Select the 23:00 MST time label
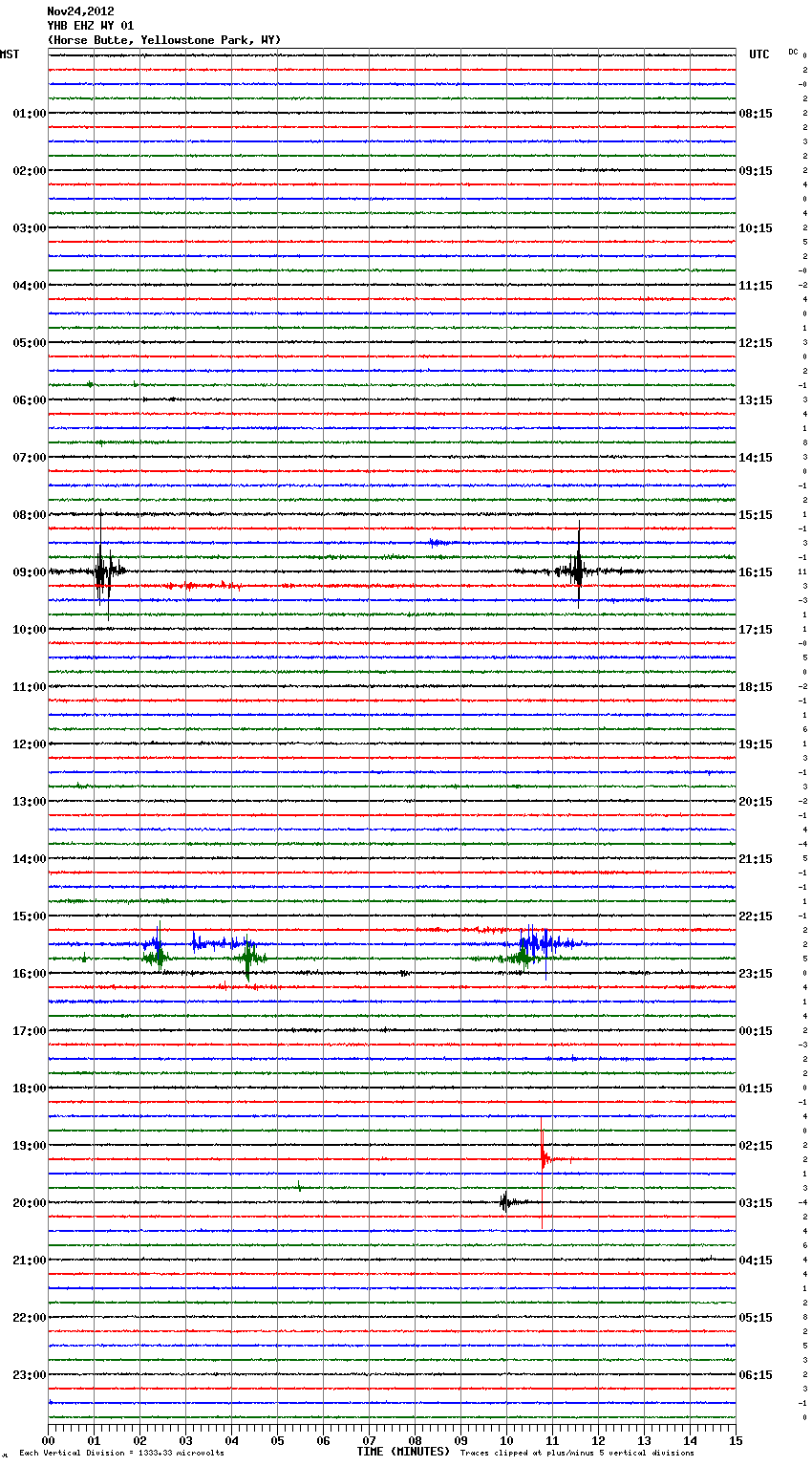Viewport: 812px width, 1466px height. pyautogui.click(x=29, y=1375)
